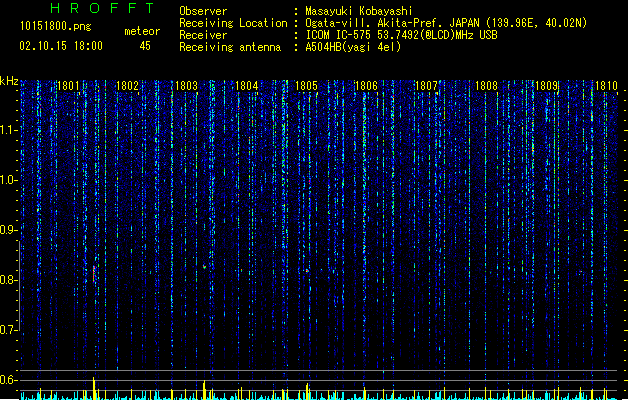Click the Observer label
Screen dimensions: 629x400
pyautogui.click(x=203, y=11)
